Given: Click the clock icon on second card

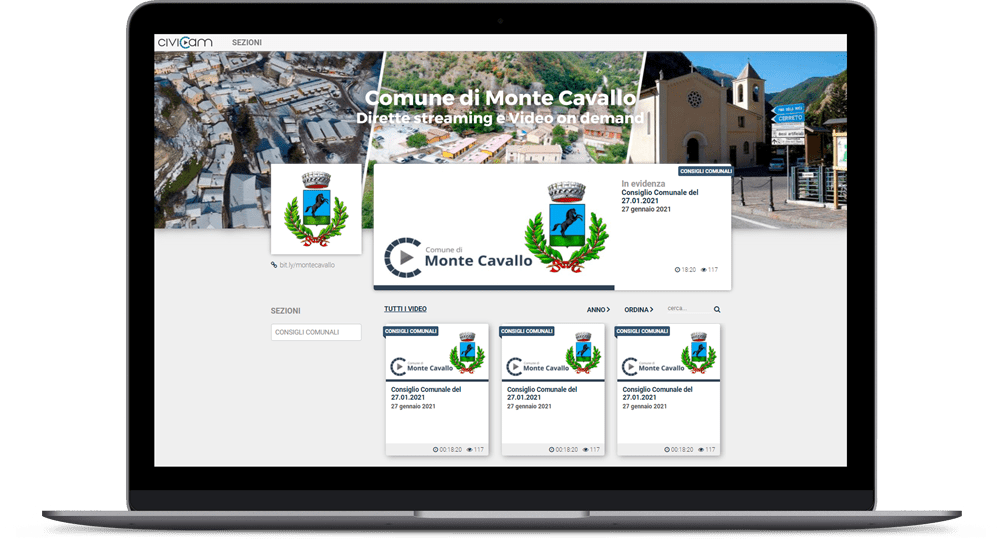Looking at the screenshot, I should [552, 450].
